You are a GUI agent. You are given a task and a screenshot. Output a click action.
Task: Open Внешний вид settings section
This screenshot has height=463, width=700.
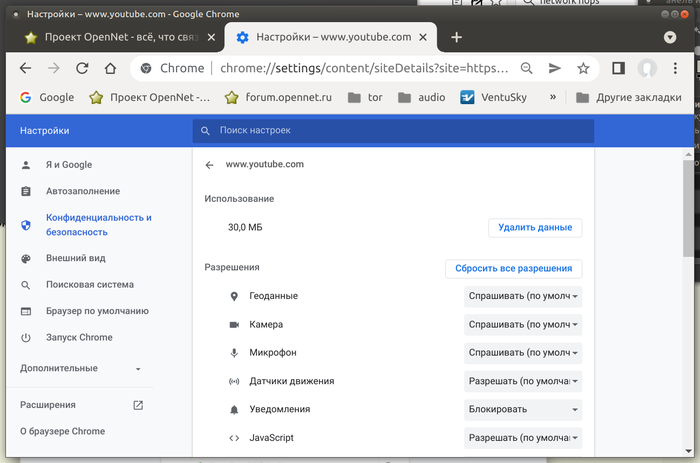click(76, 258)
